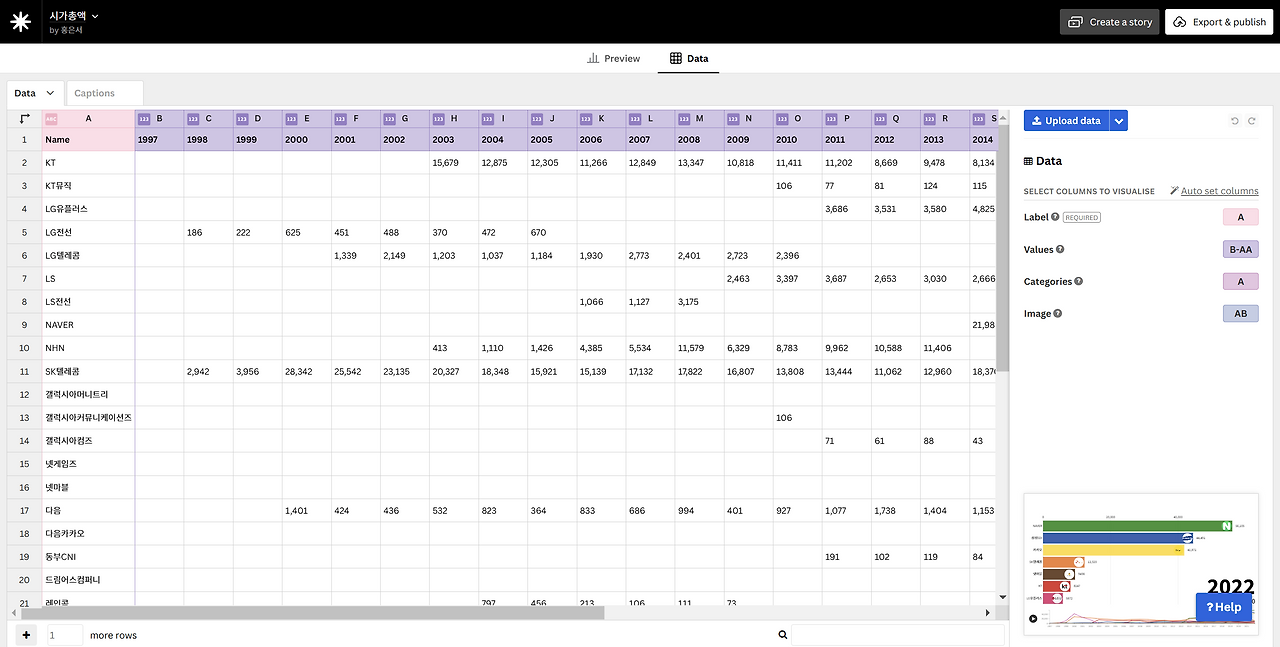Switch to the Captions tab
The width and height of the screenshot is (1280, 647).
[x=96, y=92]
